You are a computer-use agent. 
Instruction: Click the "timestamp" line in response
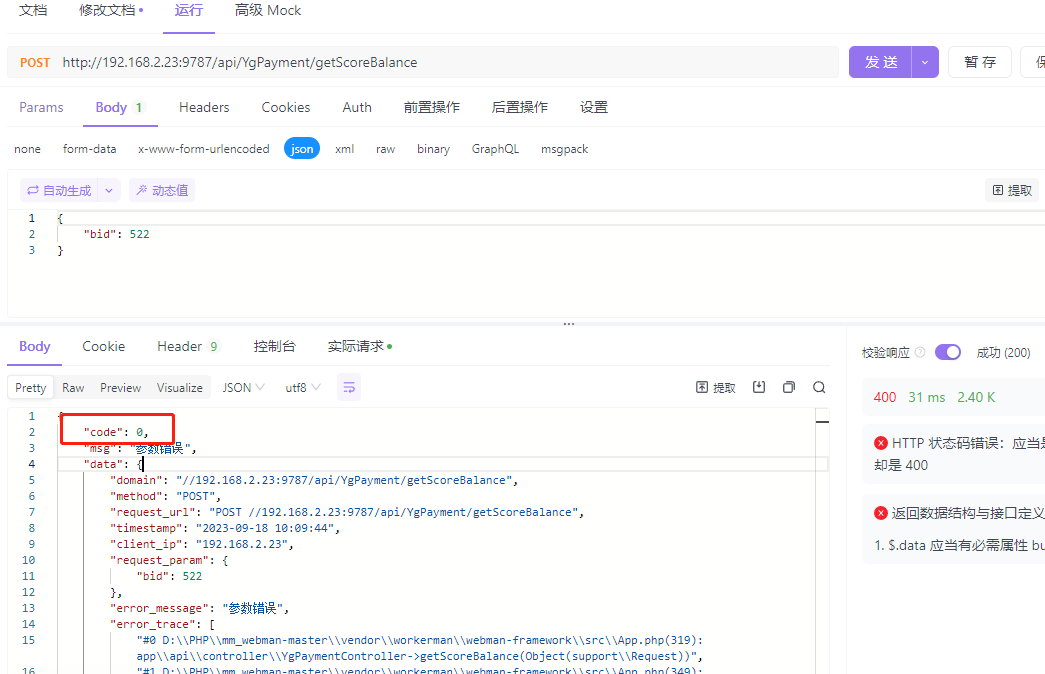pyautogui.click(x=225, y=528)
